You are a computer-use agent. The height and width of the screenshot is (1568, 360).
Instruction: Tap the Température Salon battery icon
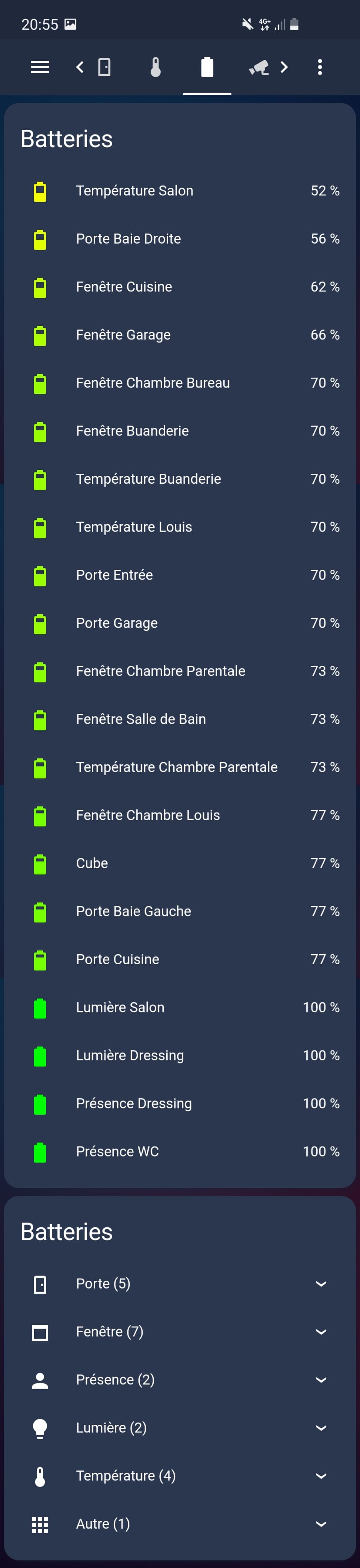click(40, 191)
